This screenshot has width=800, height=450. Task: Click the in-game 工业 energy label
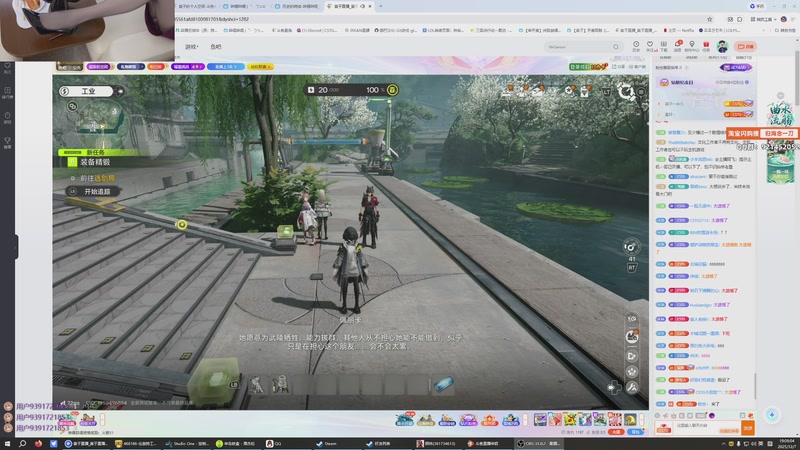pyautogui.click(x=88, y=91)
